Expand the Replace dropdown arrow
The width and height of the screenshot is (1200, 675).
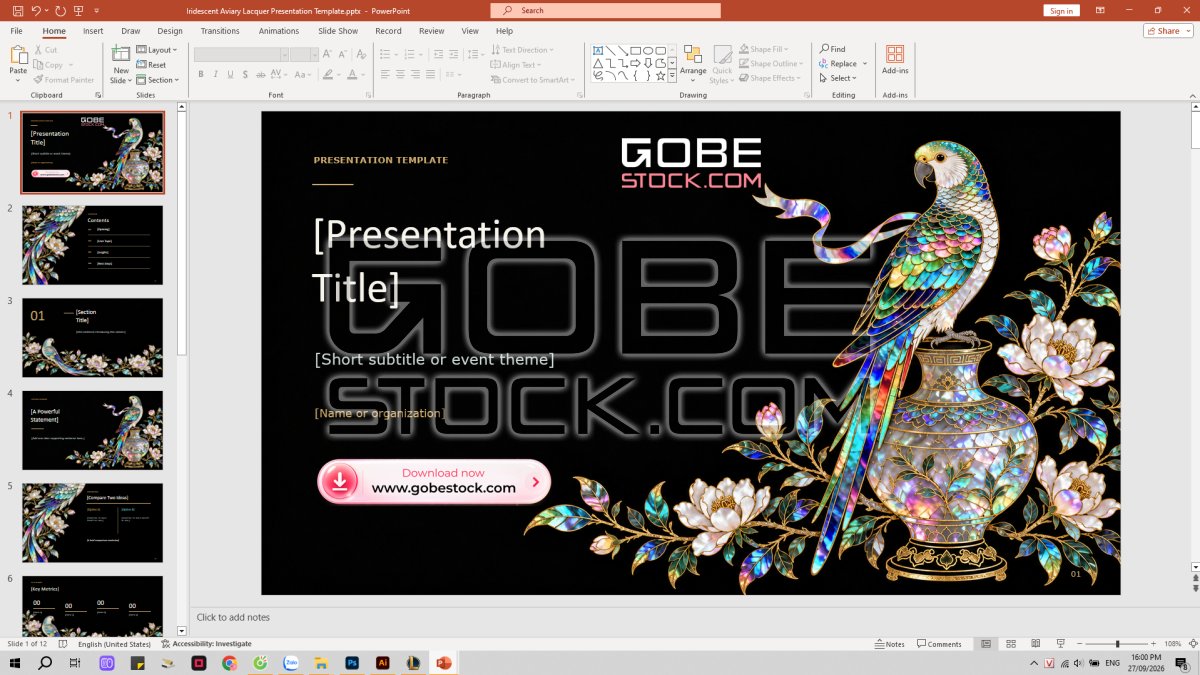pos(865,64)
